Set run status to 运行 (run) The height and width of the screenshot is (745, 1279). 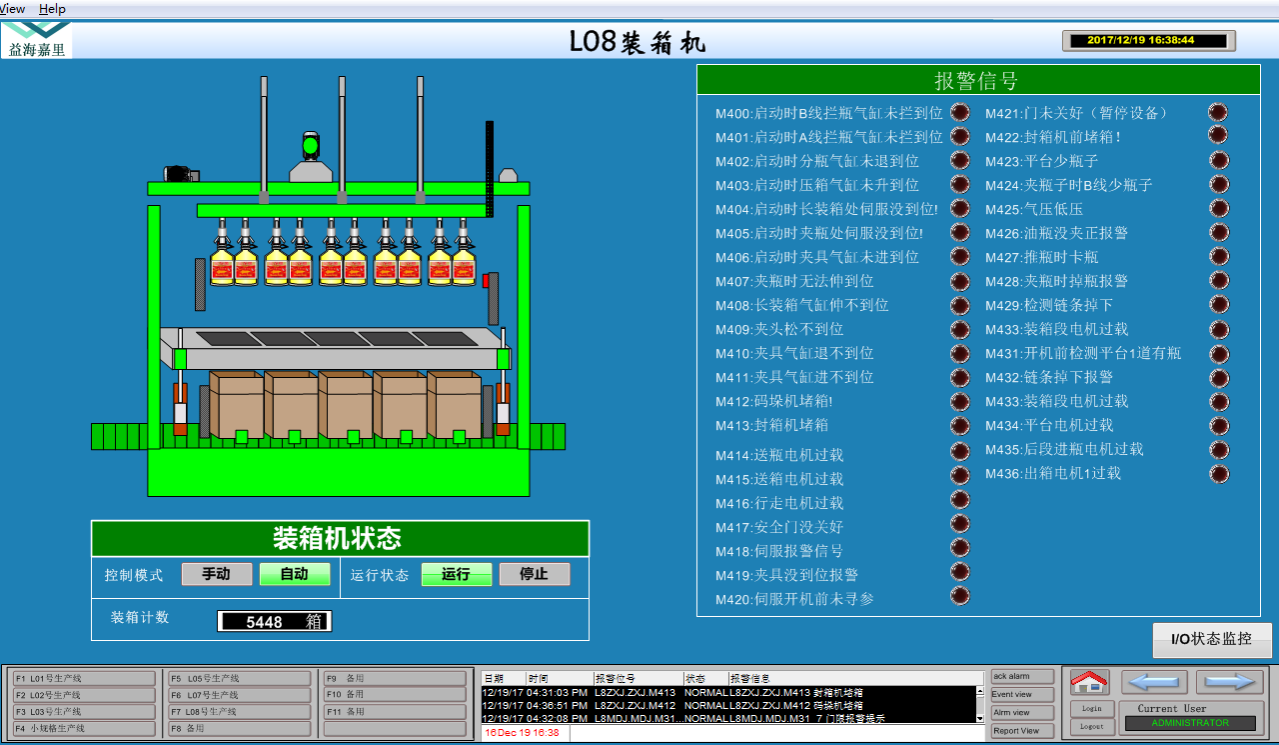456,574
